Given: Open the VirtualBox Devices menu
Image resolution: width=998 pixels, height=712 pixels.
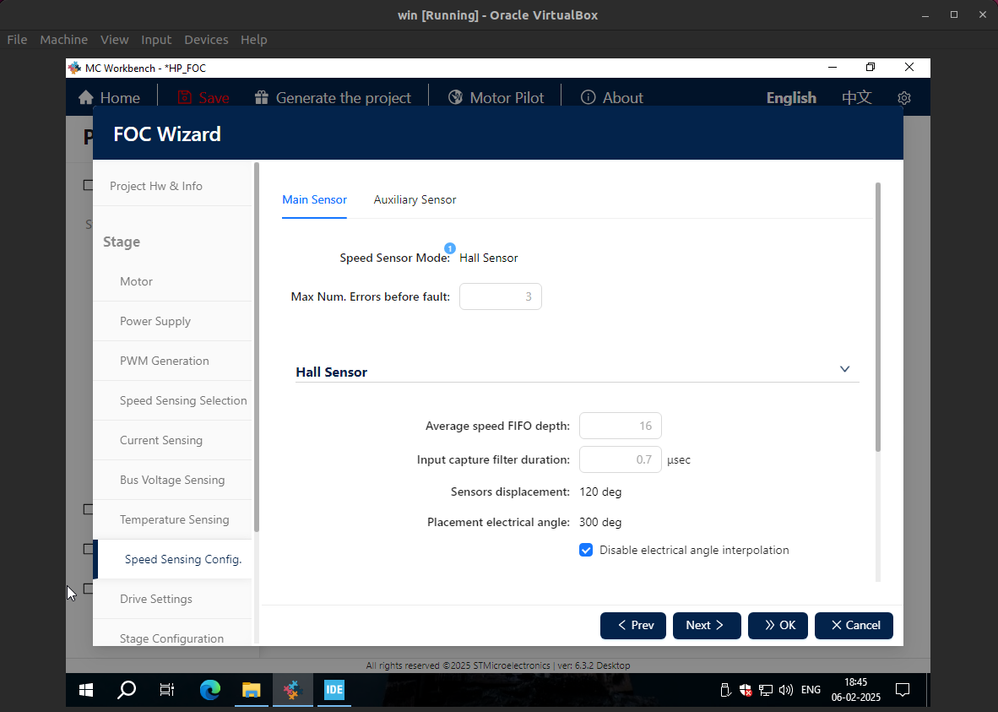Looking at the screenshot, I should [x=206, y=39].
